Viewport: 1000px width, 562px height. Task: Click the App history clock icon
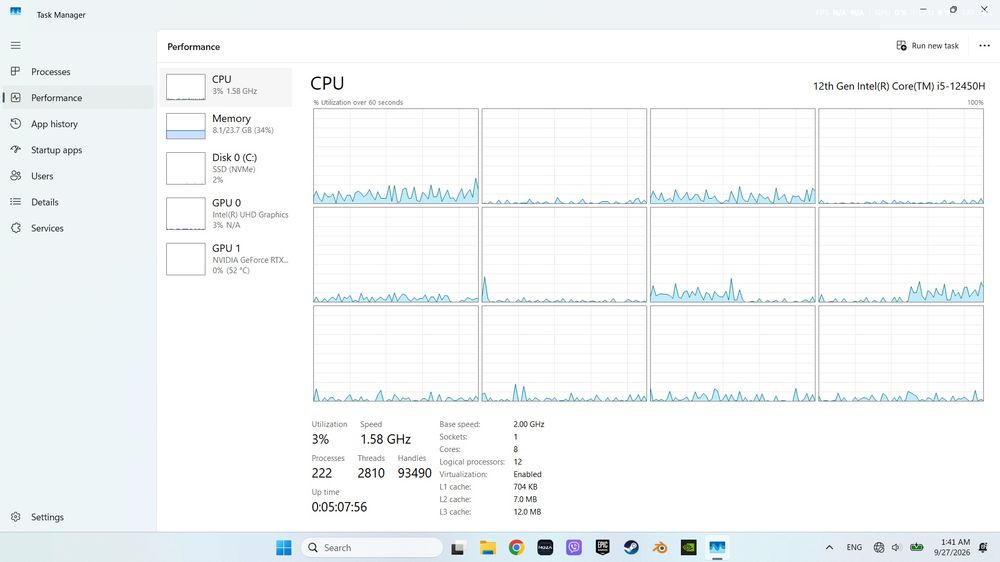(x=15, y=124)
